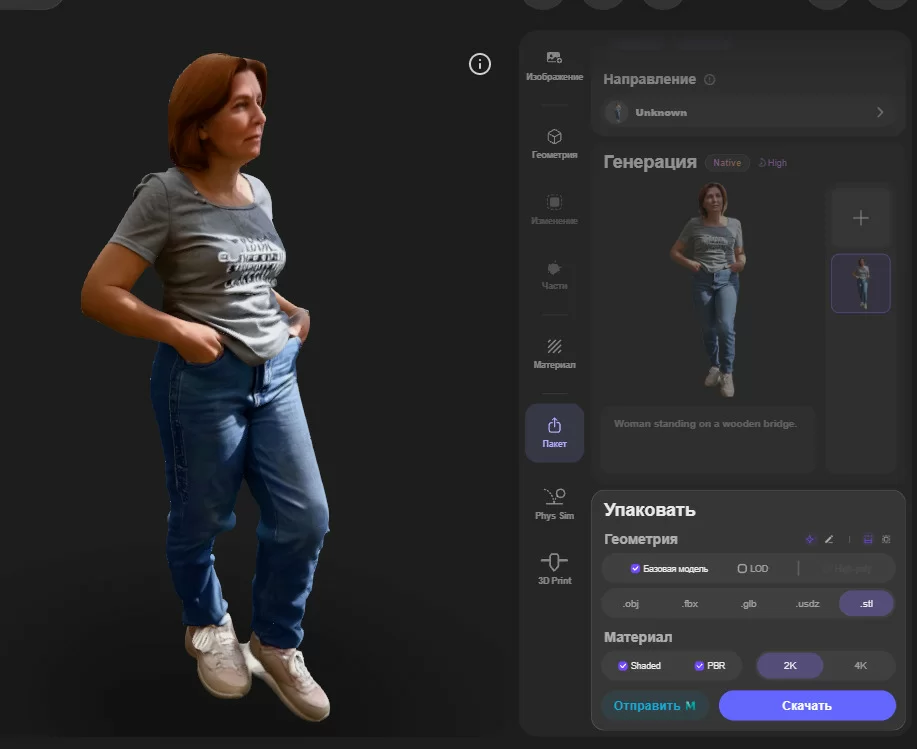The image size is (917, 749).
Task: Choose the .obj export format
Action: [630, 603]
